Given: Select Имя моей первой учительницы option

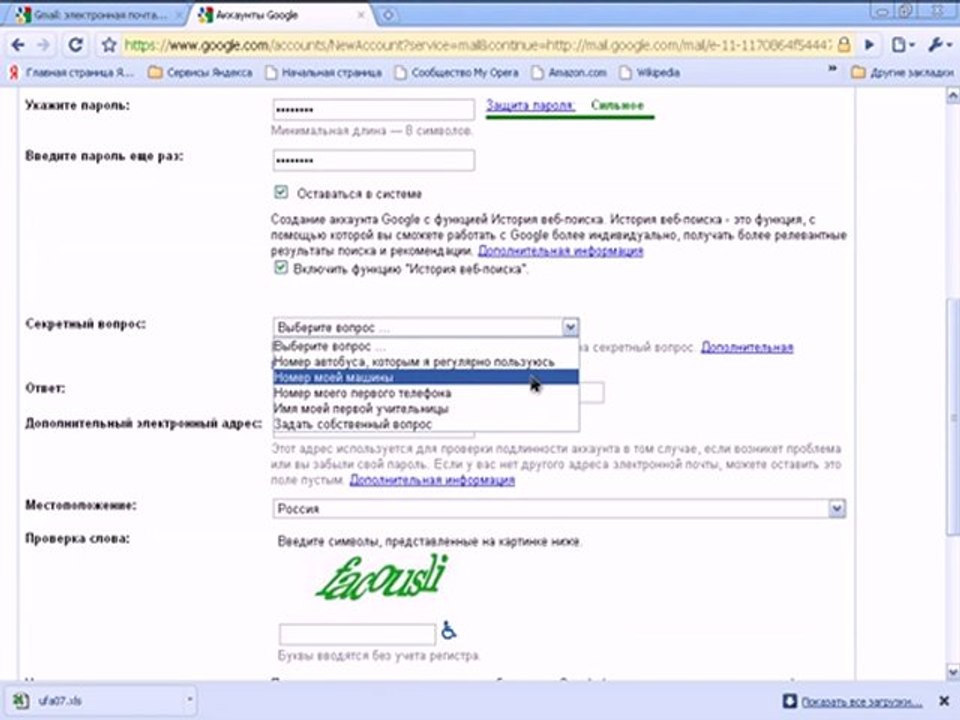Looking at the screenshot, I should click(x=426, y=408).
